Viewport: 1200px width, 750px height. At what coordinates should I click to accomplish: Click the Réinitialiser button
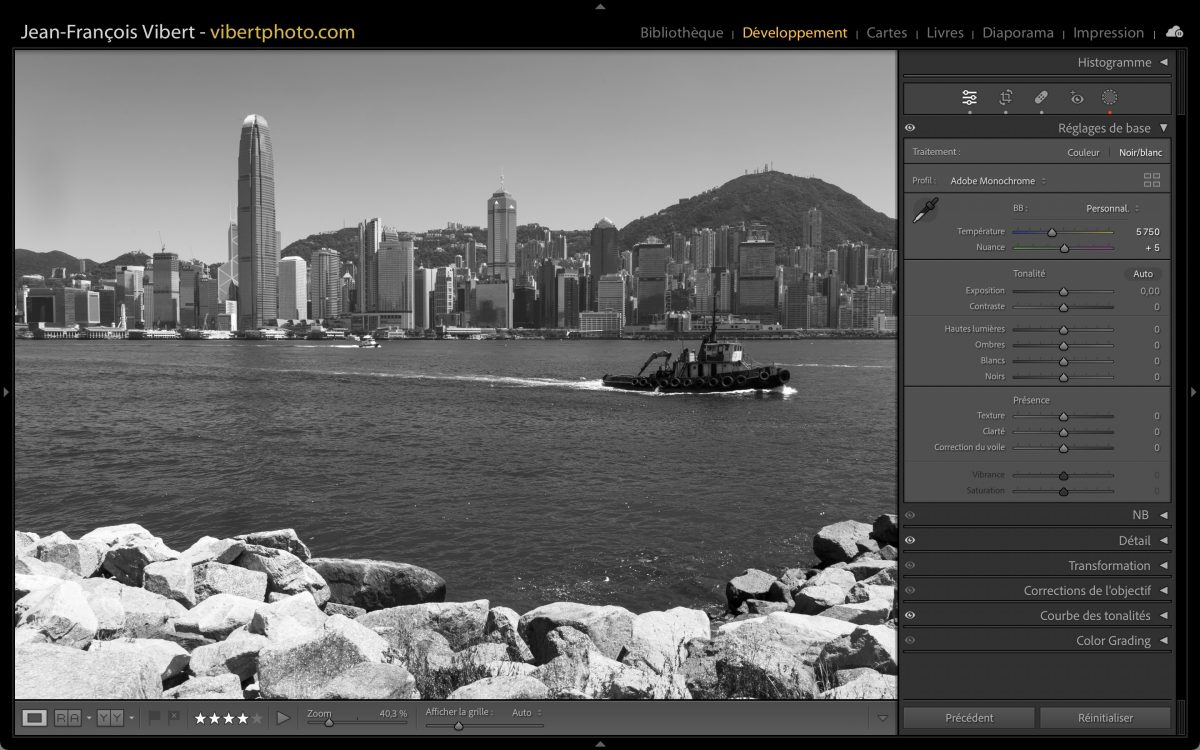tap(1105, 718)
